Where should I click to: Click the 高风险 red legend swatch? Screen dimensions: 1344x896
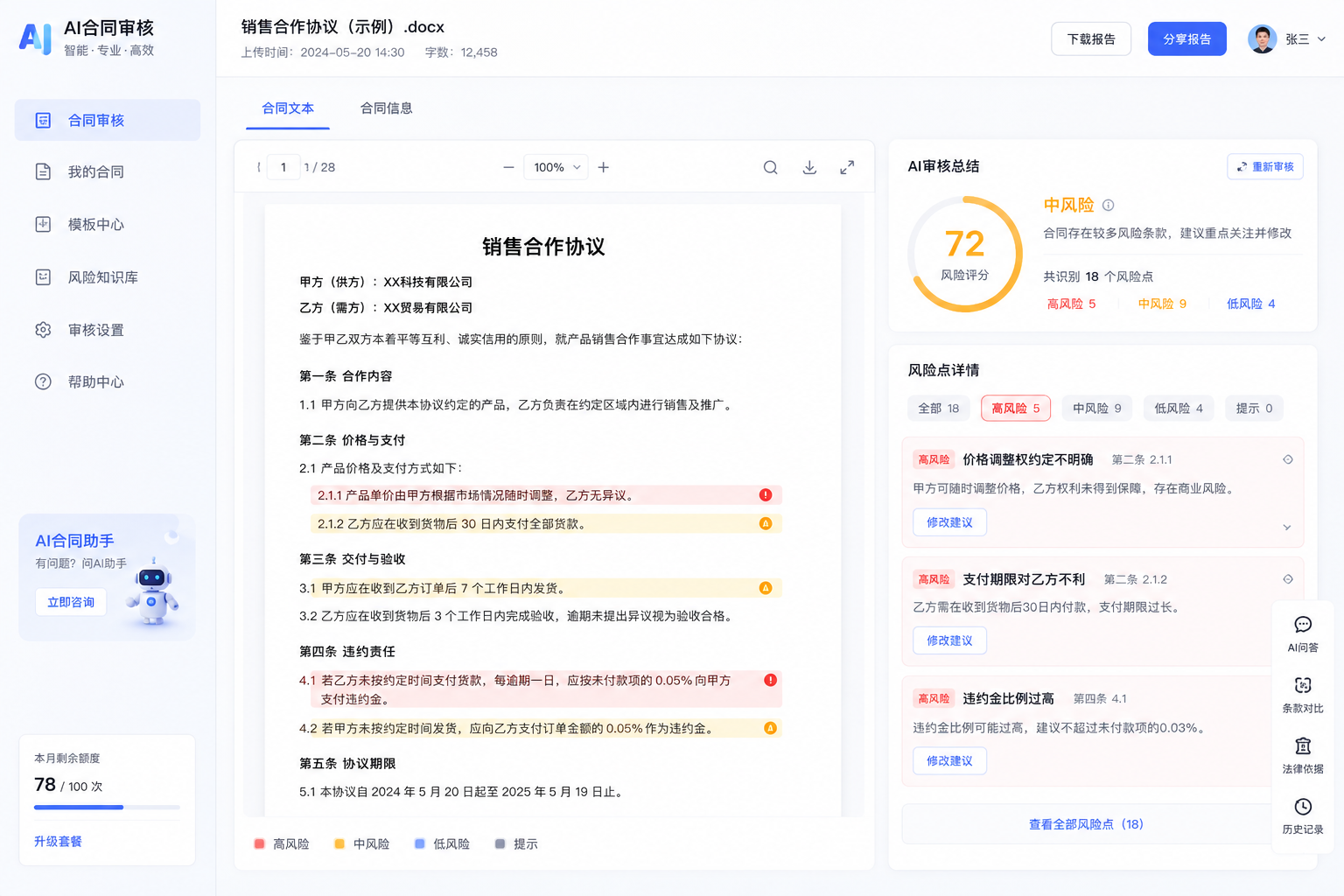(259, 843)
